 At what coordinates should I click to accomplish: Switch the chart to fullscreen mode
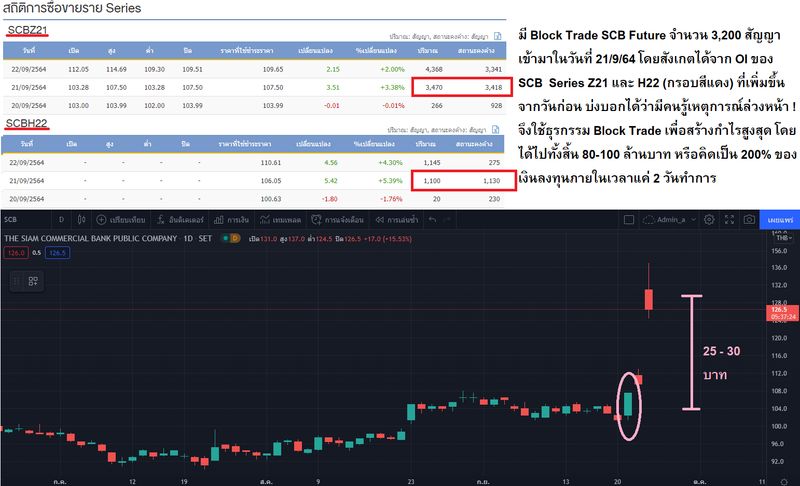[730, 220]
